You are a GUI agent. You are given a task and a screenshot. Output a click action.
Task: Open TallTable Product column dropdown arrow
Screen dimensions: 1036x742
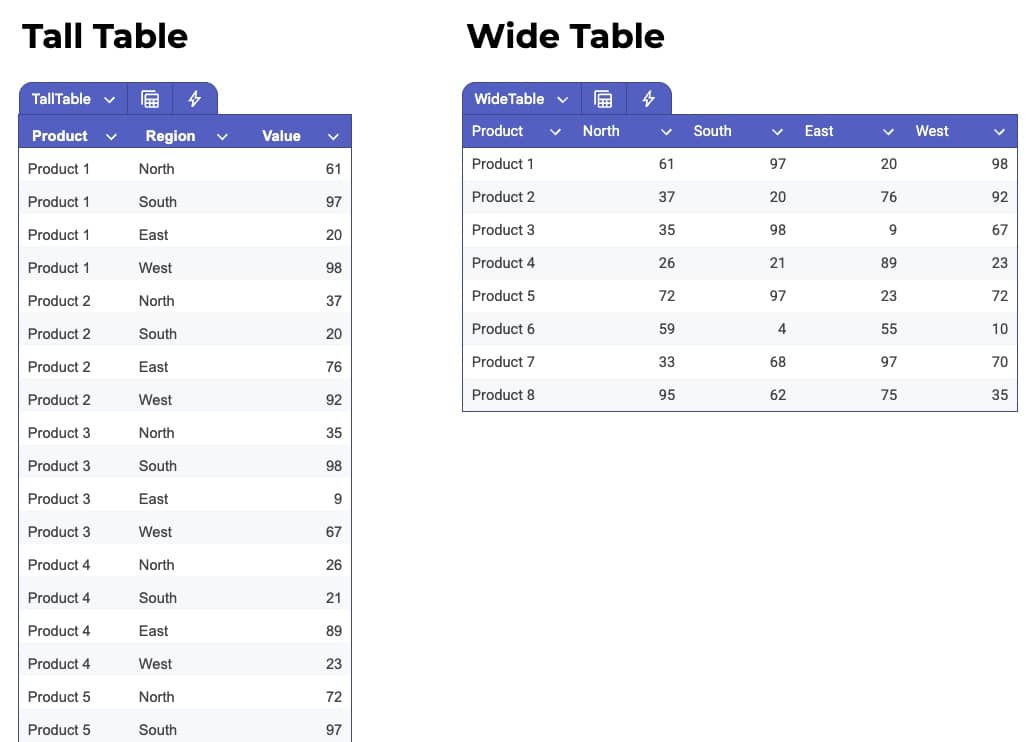(x=112, y=137)
